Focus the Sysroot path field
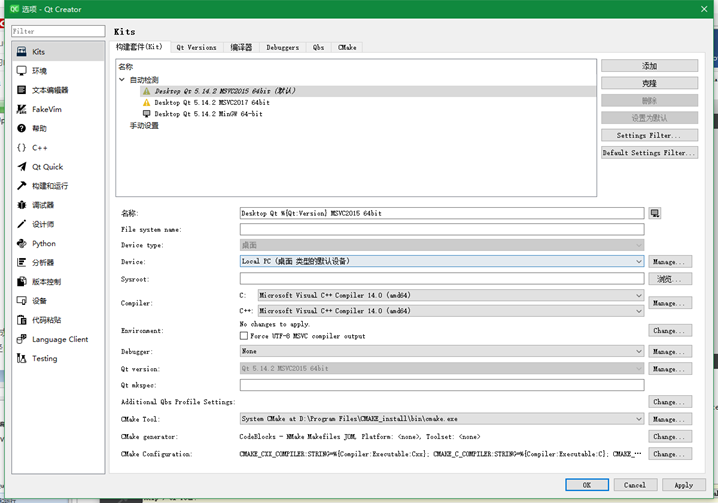The width and height of the screenshot is (718, 503). (x=442, y=279)
